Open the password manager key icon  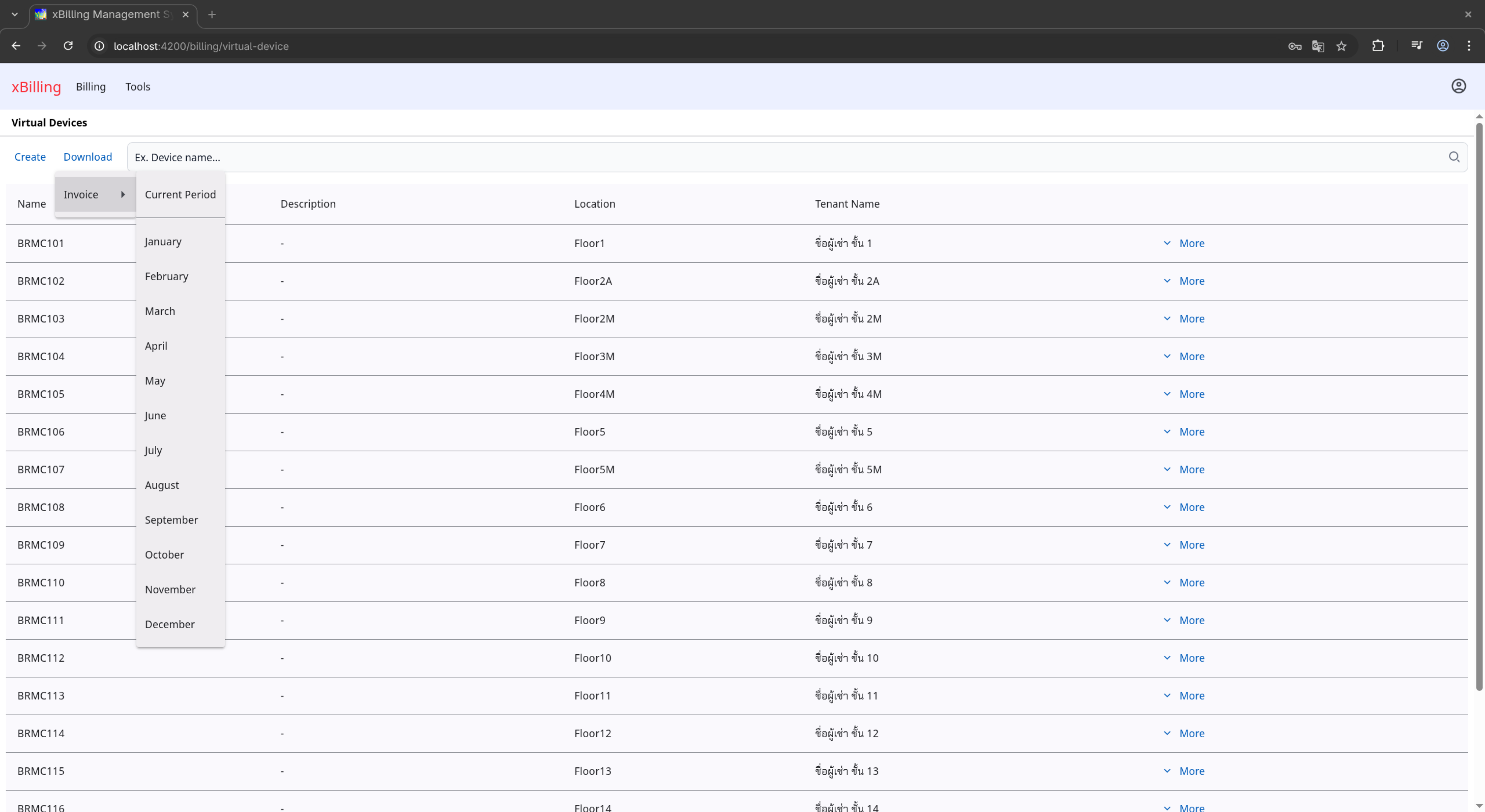point(1294,46)
